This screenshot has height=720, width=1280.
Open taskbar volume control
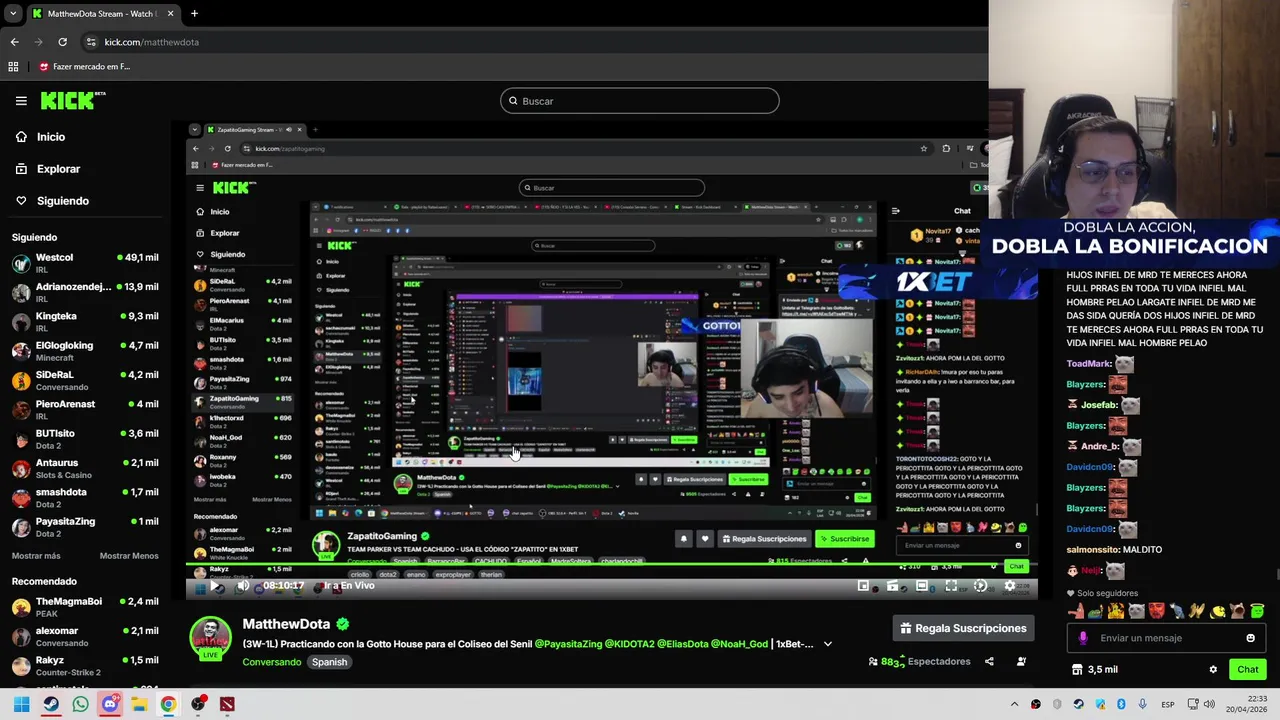(1209, 704)
